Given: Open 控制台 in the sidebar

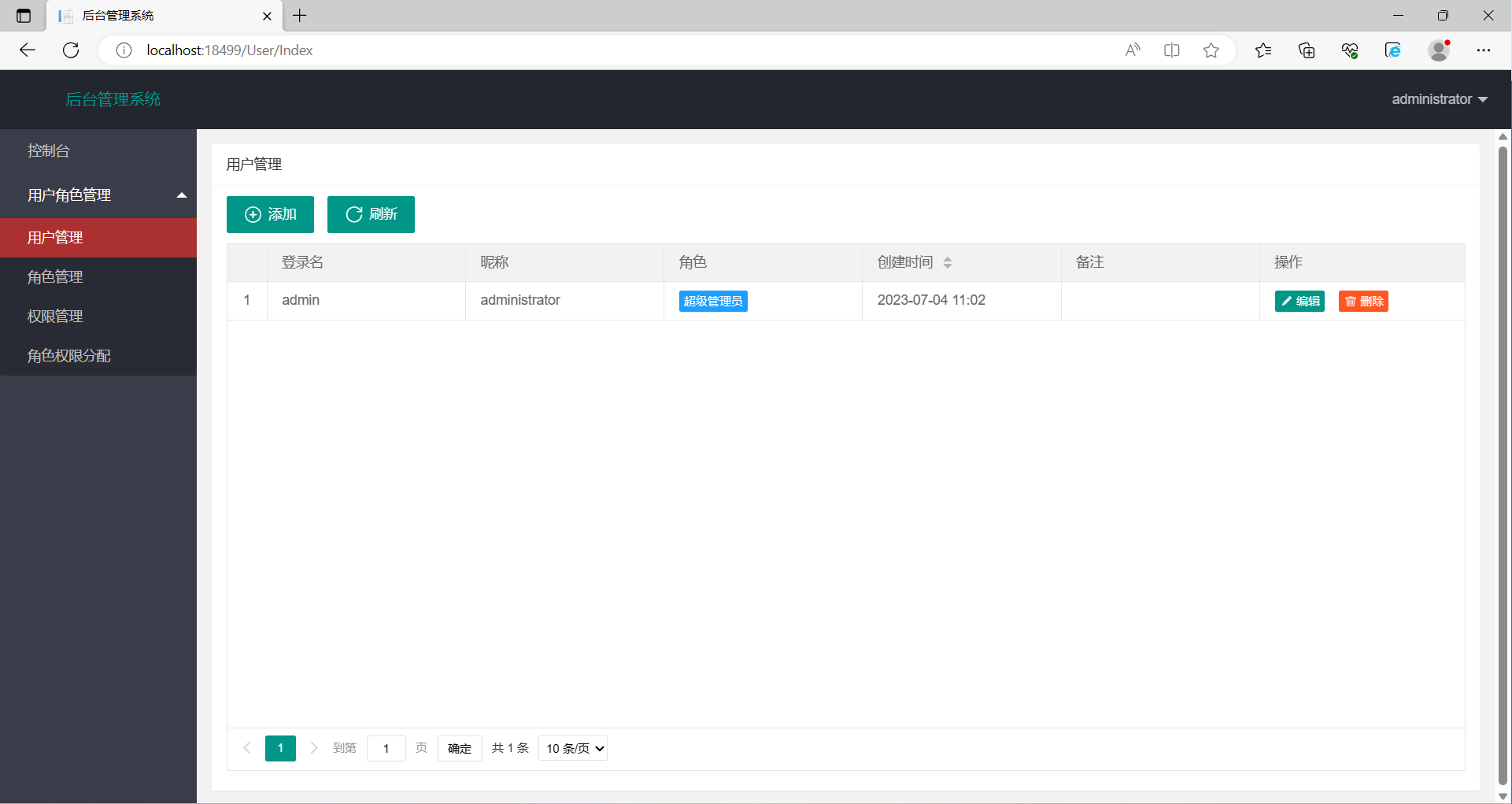Looking at the screenshot, I should pyautogui.click(x=98, y=150).
